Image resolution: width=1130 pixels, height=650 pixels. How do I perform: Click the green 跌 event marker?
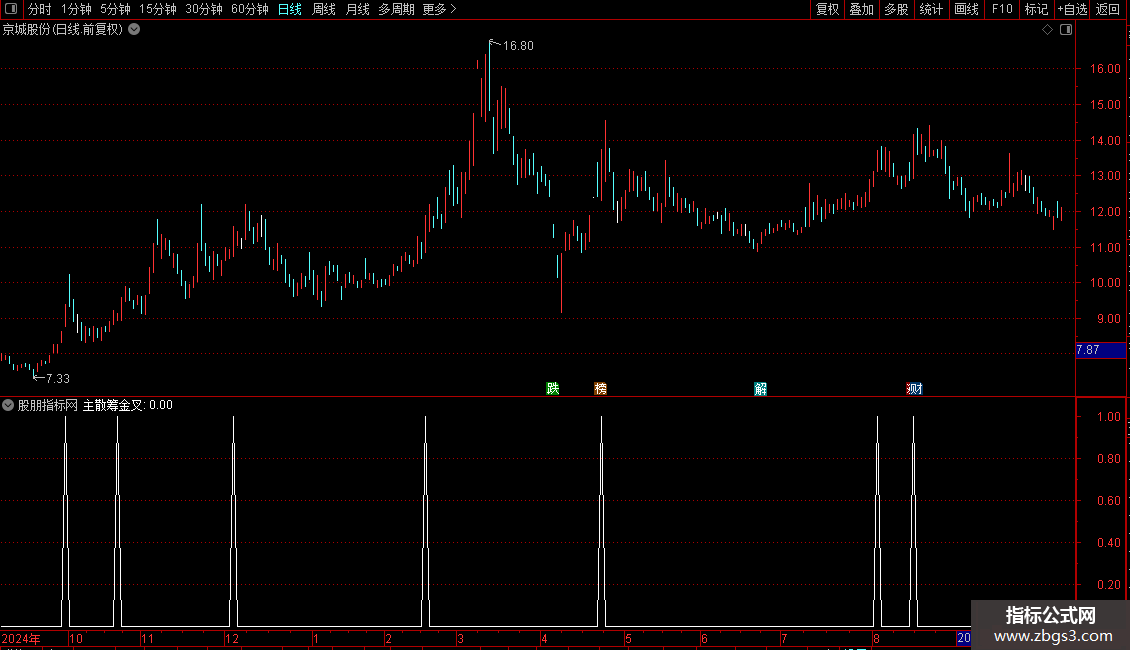pyautogui.click(x=553, y=388)
